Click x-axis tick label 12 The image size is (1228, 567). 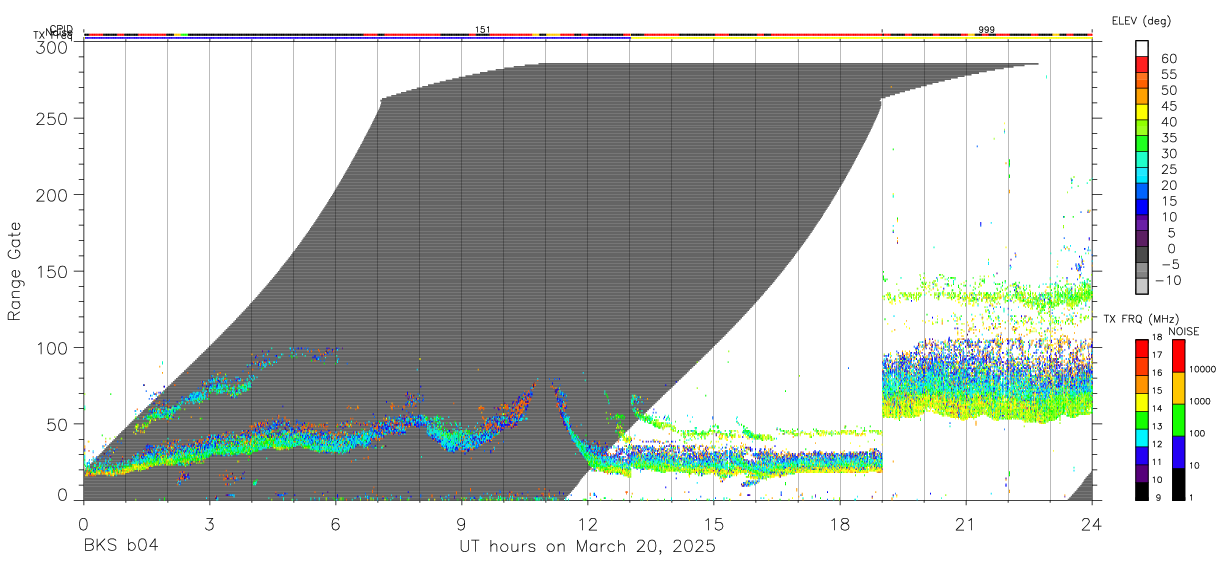pyautogui.click(x=587, y=524)
